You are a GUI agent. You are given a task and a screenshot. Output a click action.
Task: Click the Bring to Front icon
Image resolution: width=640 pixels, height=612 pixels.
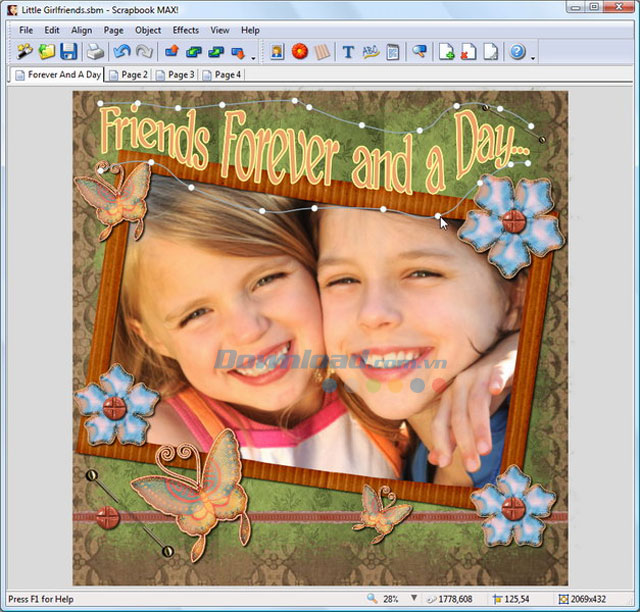tap(171, 52)
